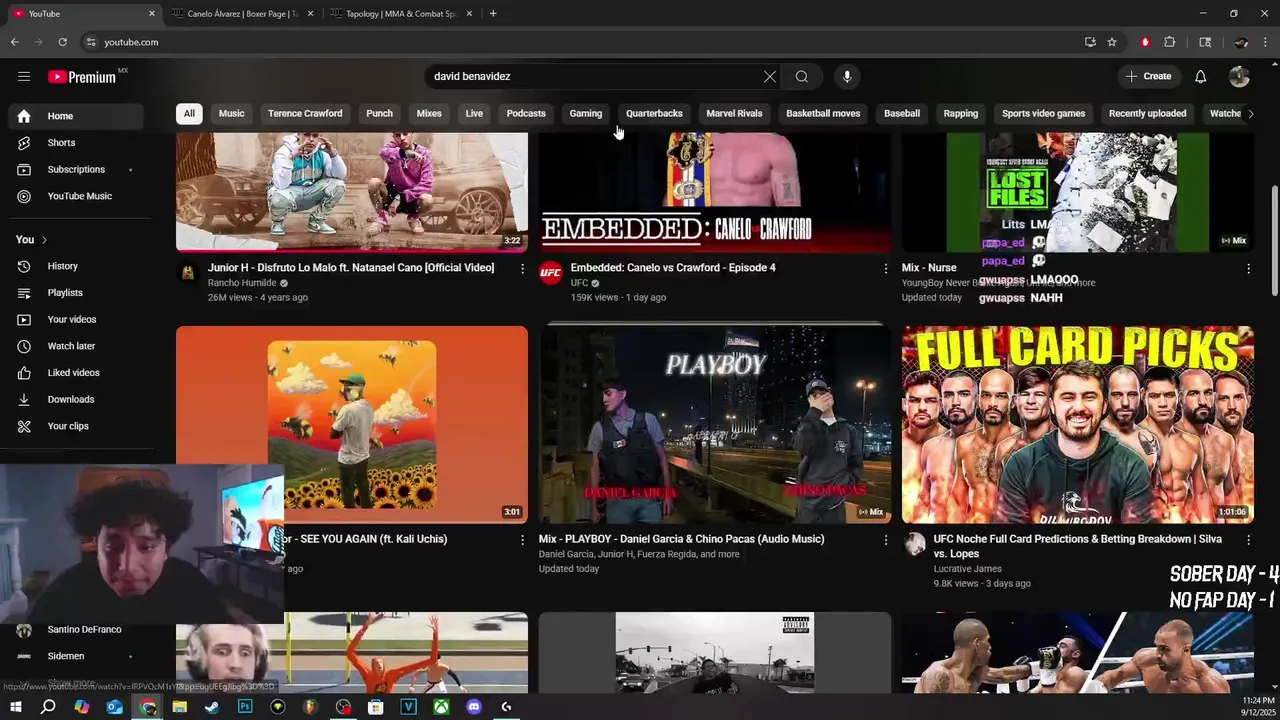
Task: Select the Basketball moves filter chip
Action: pyautogui.click(x=823, y=114)
